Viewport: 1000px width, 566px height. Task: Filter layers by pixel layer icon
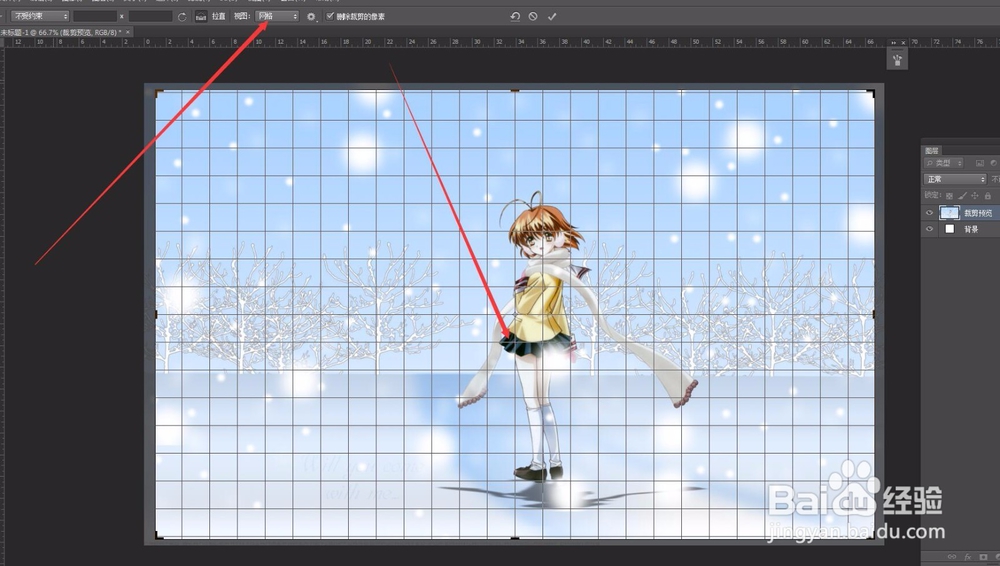(x=980, y=163)
